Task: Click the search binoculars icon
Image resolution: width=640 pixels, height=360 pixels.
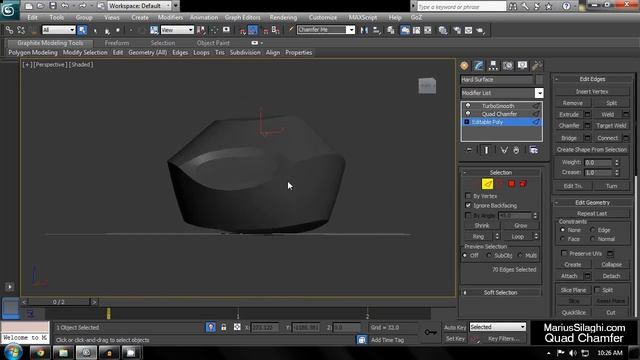Action: (x=513, y=6)
